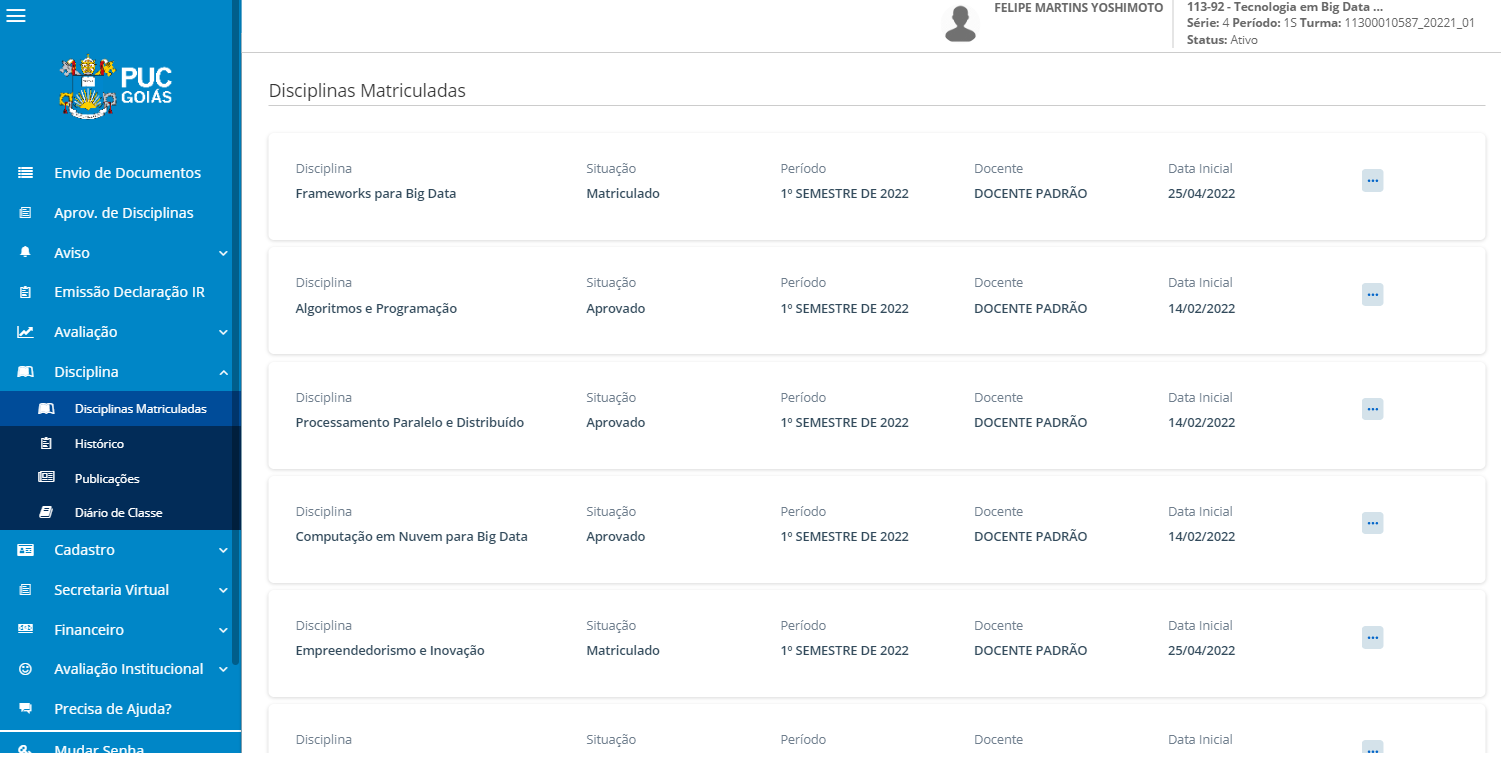Click date 25/04/2022 in Frameworks row
The width and height of the screenshot is (1501, 763).
point(1202,194)
